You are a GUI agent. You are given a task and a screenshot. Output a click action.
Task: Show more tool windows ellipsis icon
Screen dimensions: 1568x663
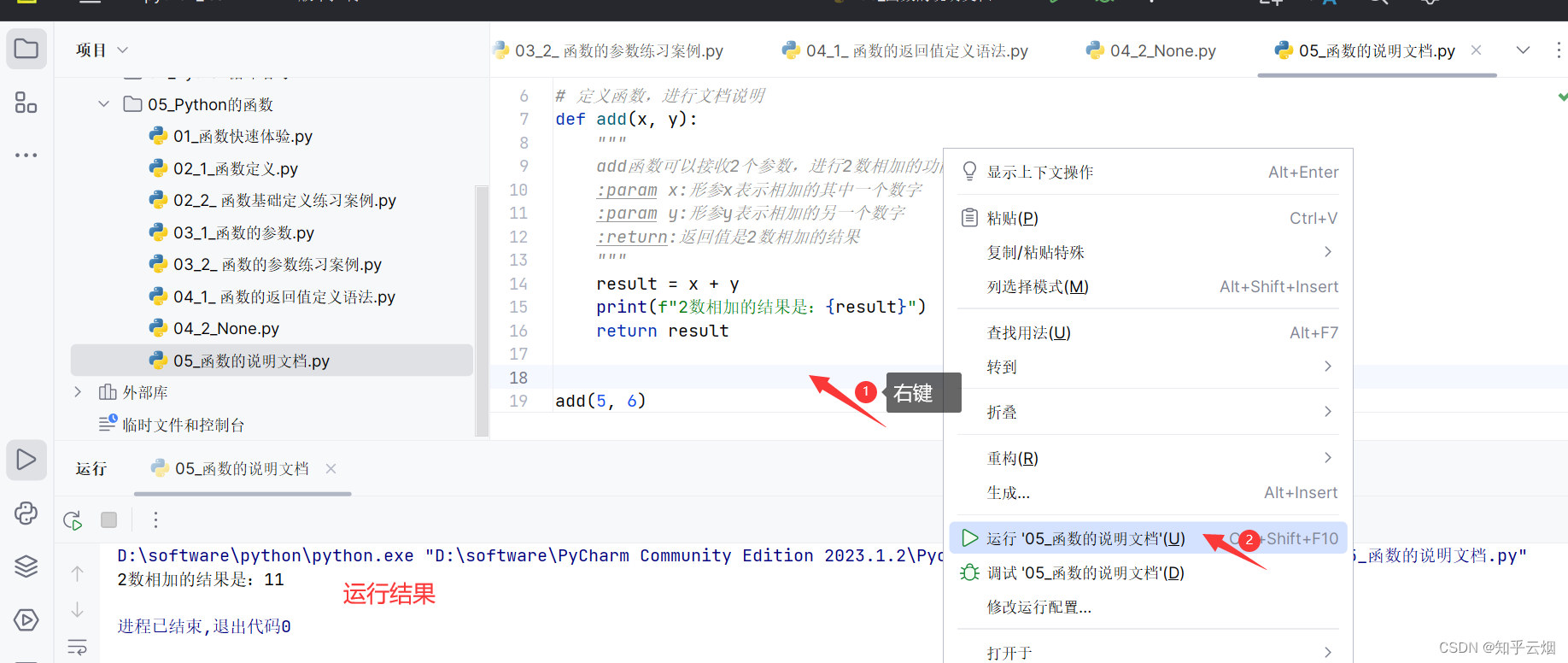click(x=26, y=155)
